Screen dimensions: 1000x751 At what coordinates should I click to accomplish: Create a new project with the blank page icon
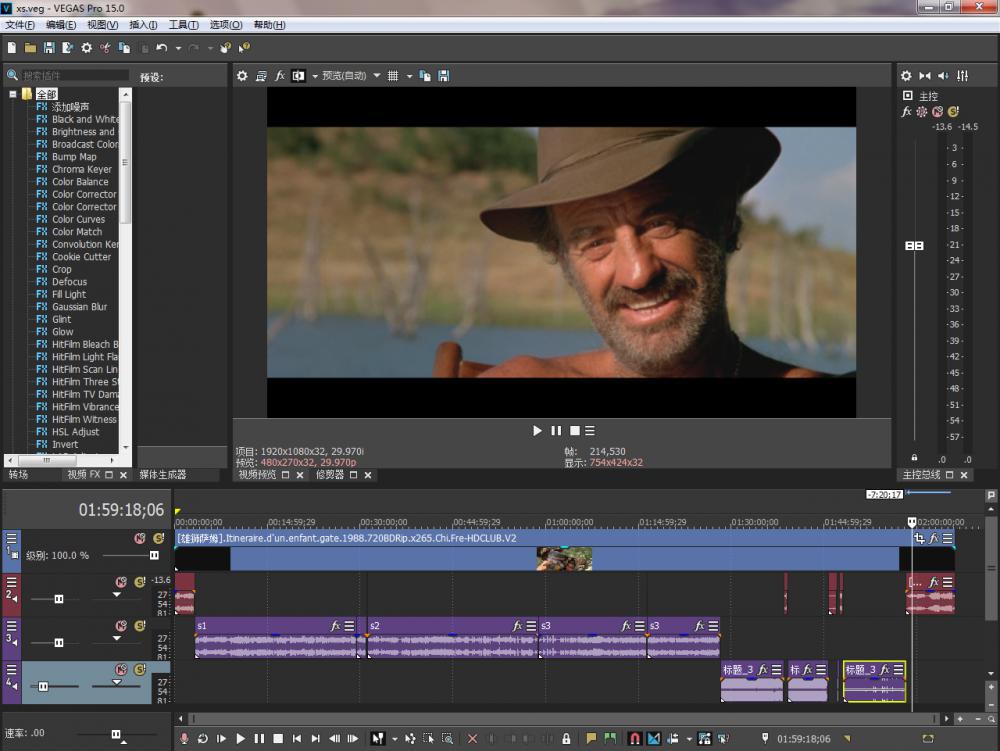11,48
